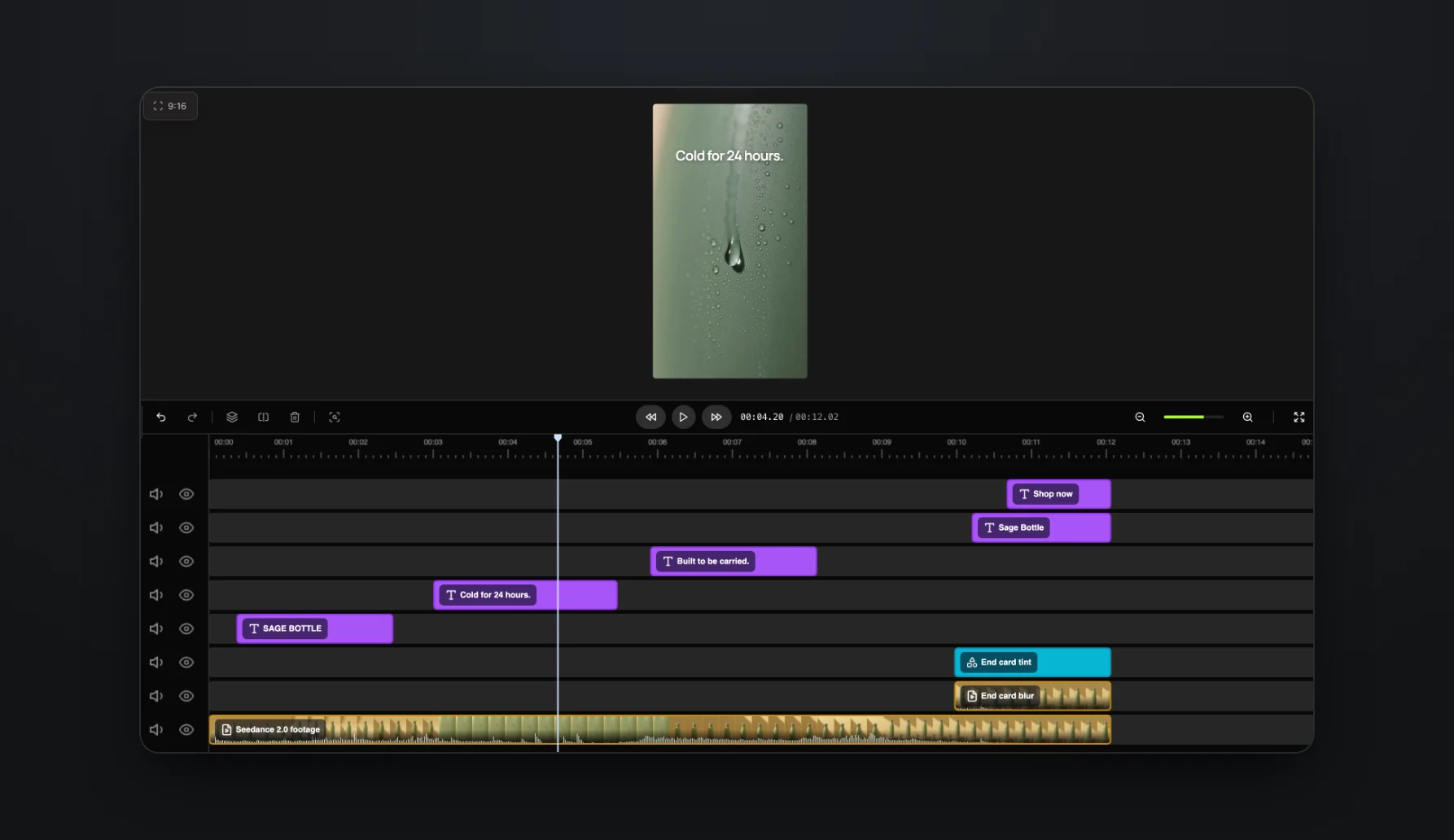
Task: Click the undo arrow icon
Action: tap(161, 417)
